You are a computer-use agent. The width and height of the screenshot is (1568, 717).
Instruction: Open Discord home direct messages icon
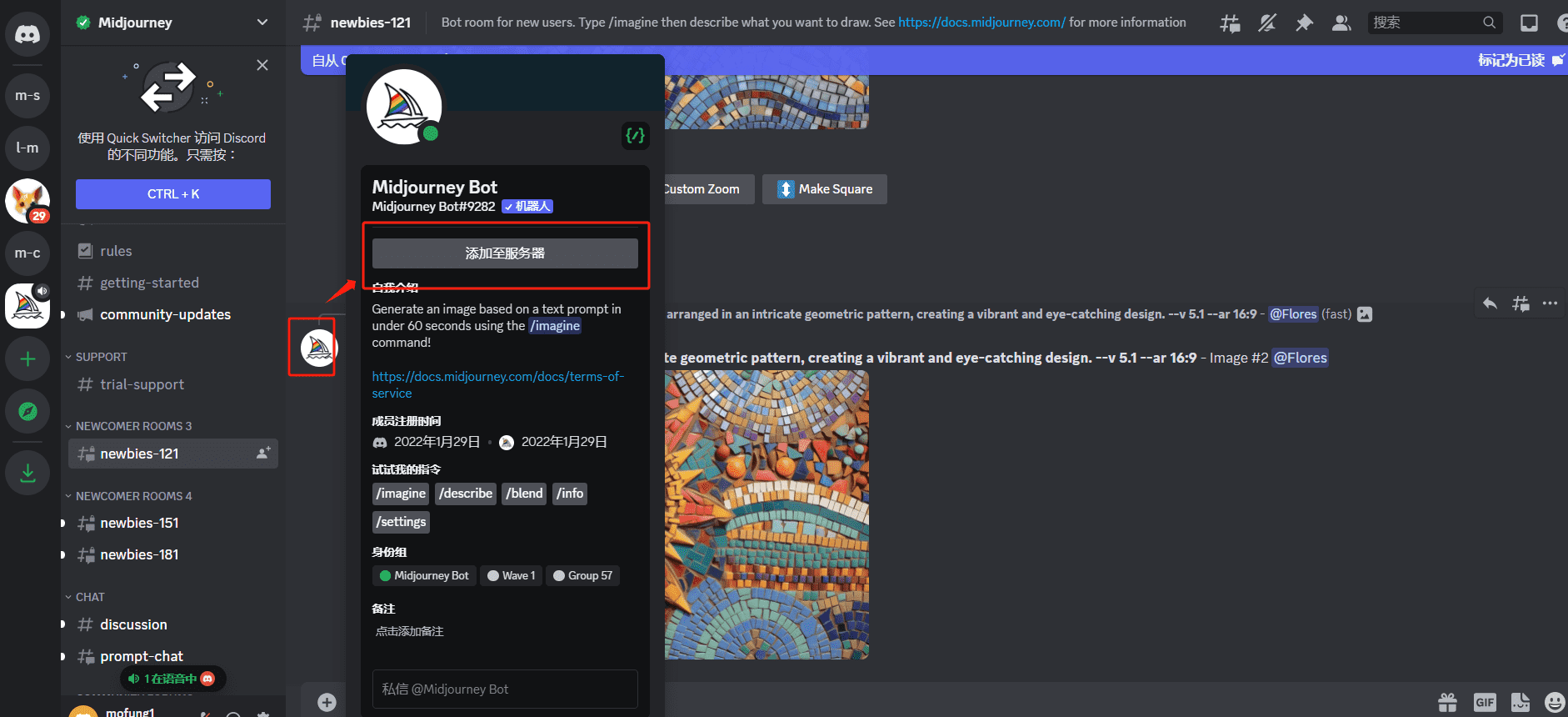pyautogui.click(x=27, y=34)
